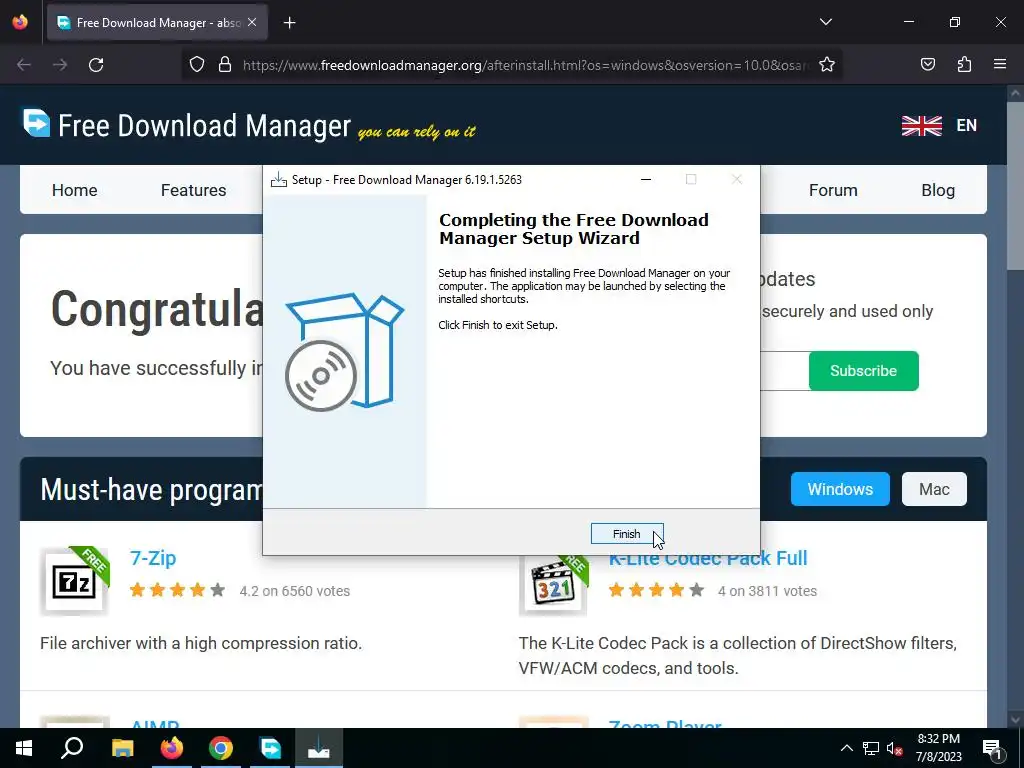Open the clock and date flyout
The height and width of the screenshot is (768, 1024).
pos(938,748)
